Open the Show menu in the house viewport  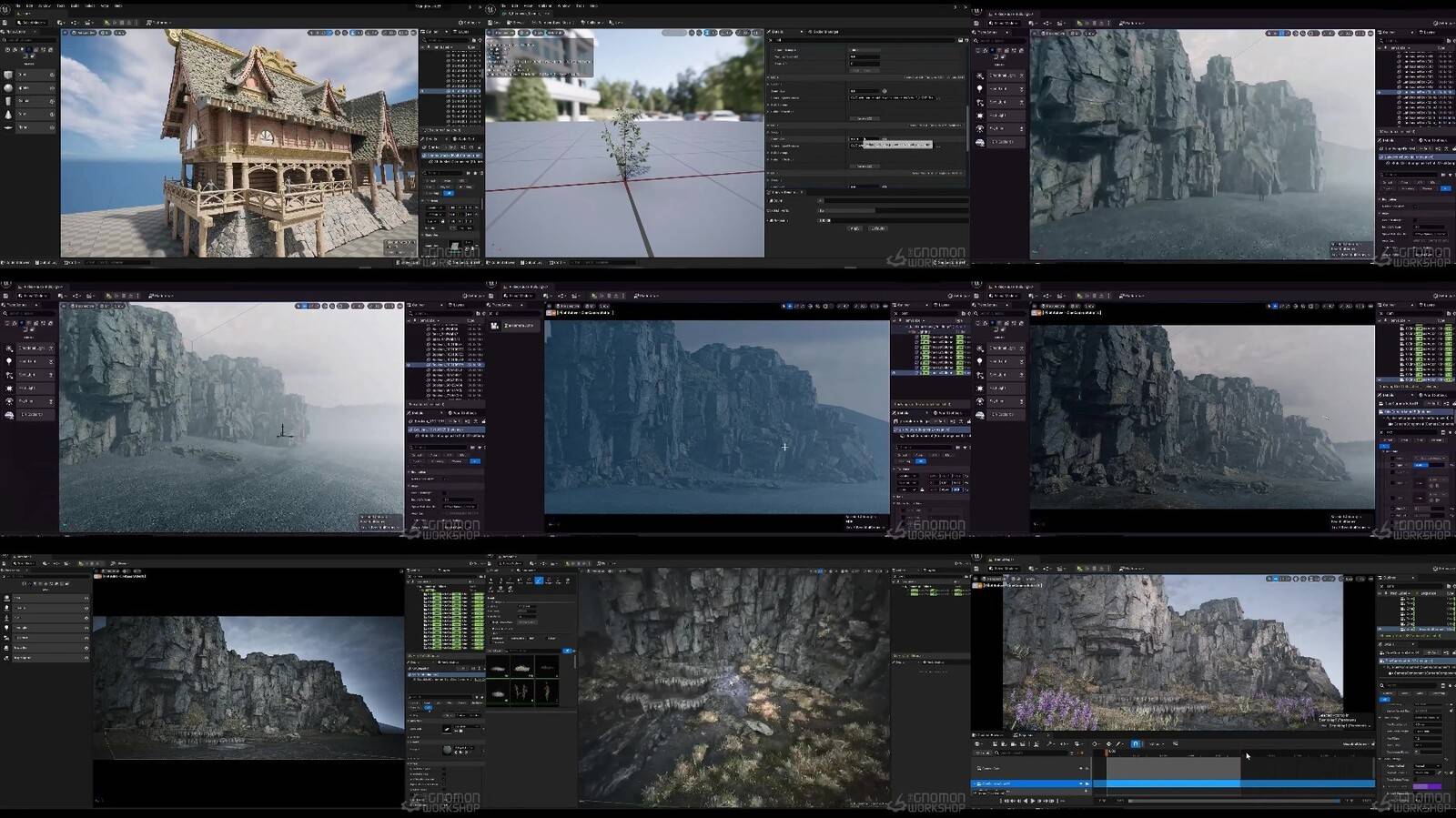coord(120,33)
